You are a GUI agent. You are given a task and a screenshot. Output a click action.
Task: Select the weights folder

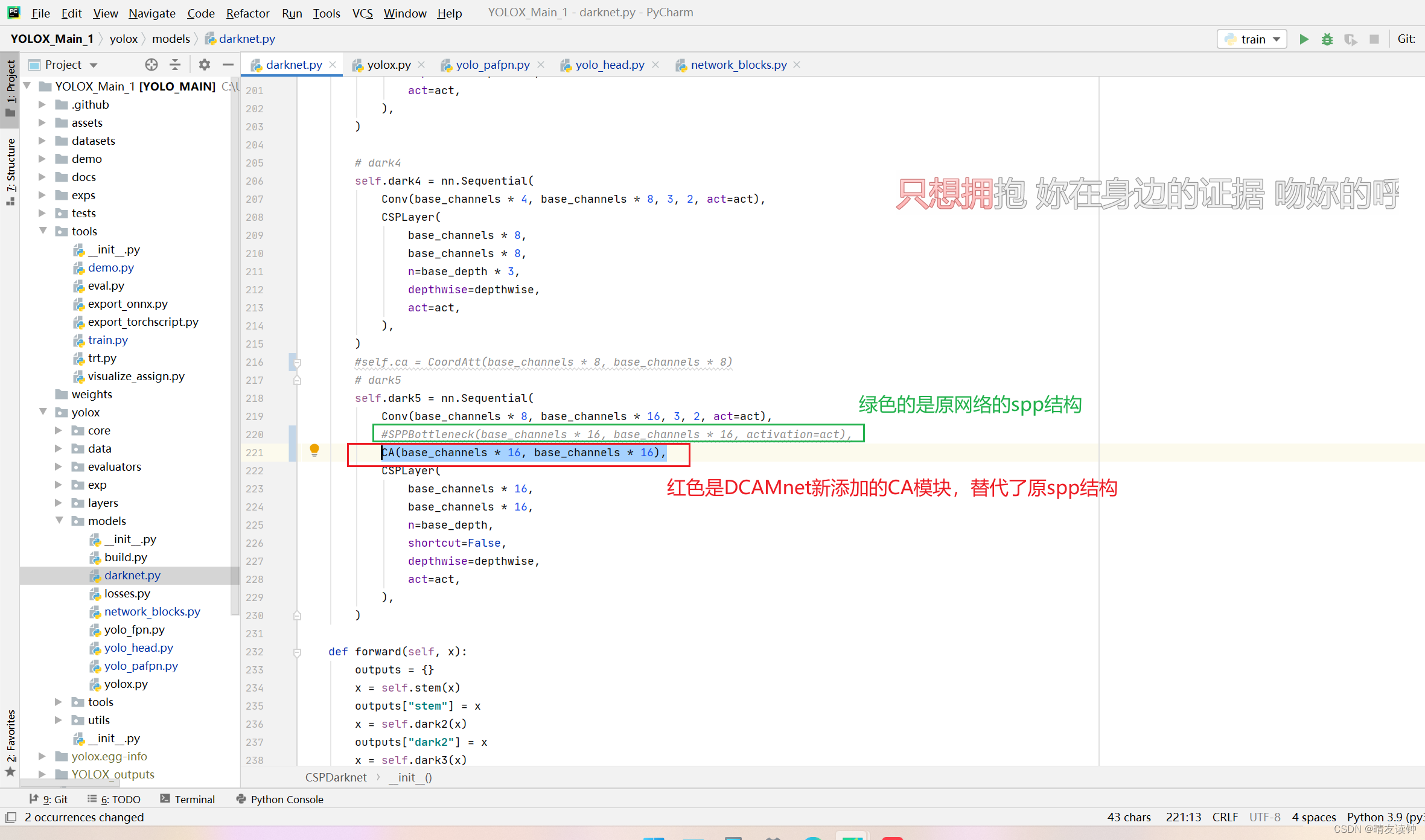(x=91, y=394)
